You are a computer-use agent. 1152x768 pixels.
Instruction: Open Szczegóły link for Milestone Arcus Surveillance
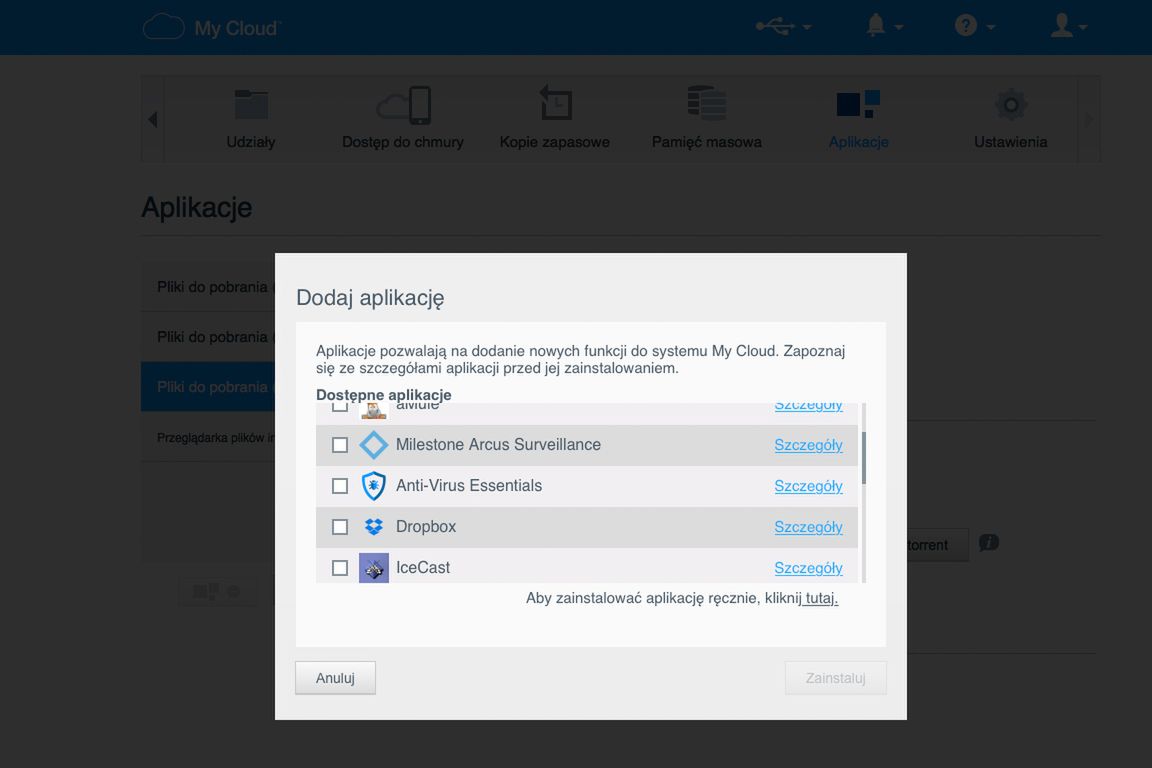tap(808, 445)
